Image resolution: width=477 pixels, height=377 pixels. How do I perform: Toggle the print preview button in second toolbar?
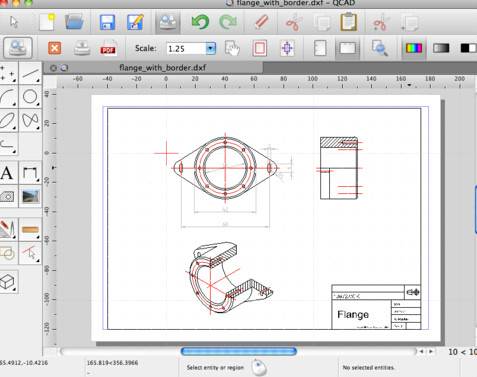pos(18,48)
